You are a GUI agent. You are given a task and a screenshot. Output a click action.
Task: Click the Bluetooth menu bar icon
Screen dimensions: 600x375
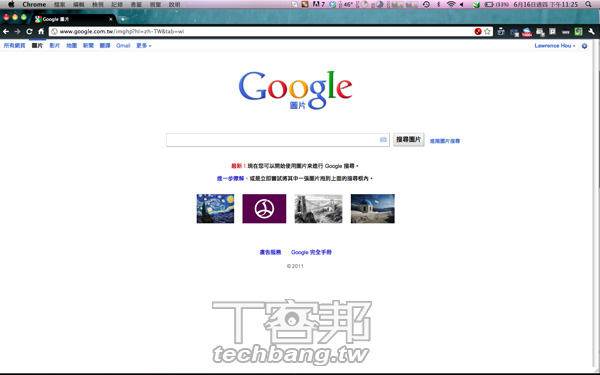point(439,4)
